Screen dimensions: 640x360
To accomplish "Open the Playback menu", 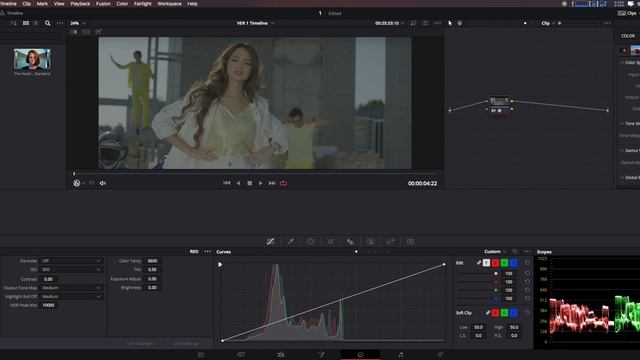I will click(x=80, y=4).
